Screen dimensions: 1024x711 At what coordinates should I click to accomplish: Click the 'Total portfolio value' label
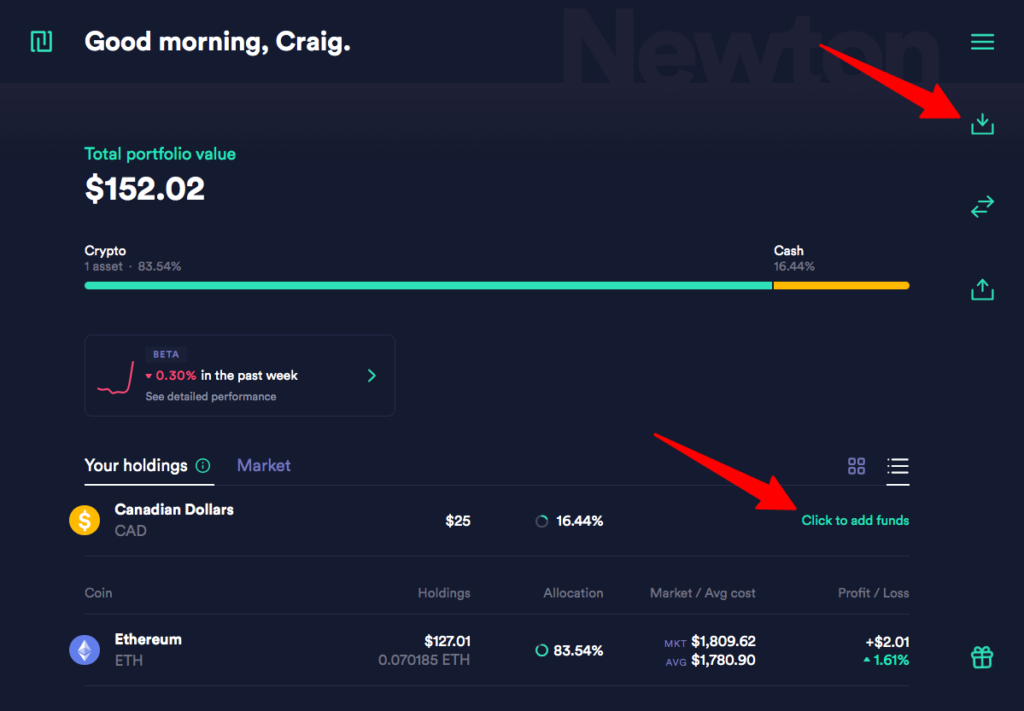(160, 154)
